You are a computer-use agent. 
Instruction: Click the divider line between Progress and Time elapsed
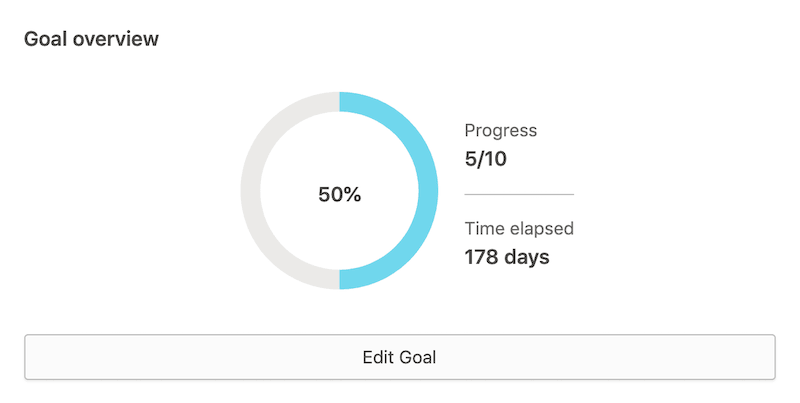pyautogui.click(x=519, y=193)
